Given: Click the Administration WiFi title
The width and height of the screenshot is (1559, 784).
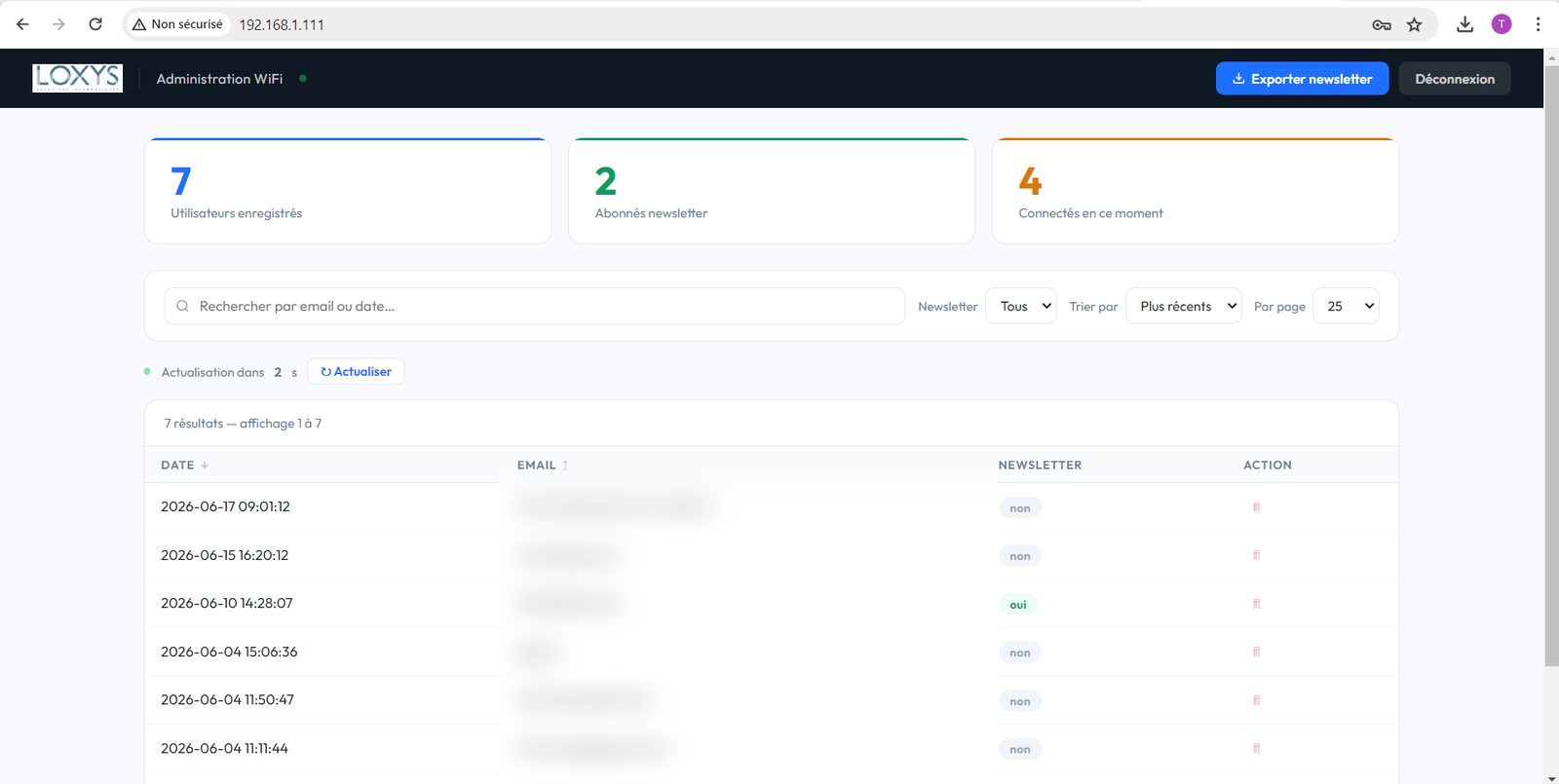Looking at the screenshot, I should click(x=219, y=79).
